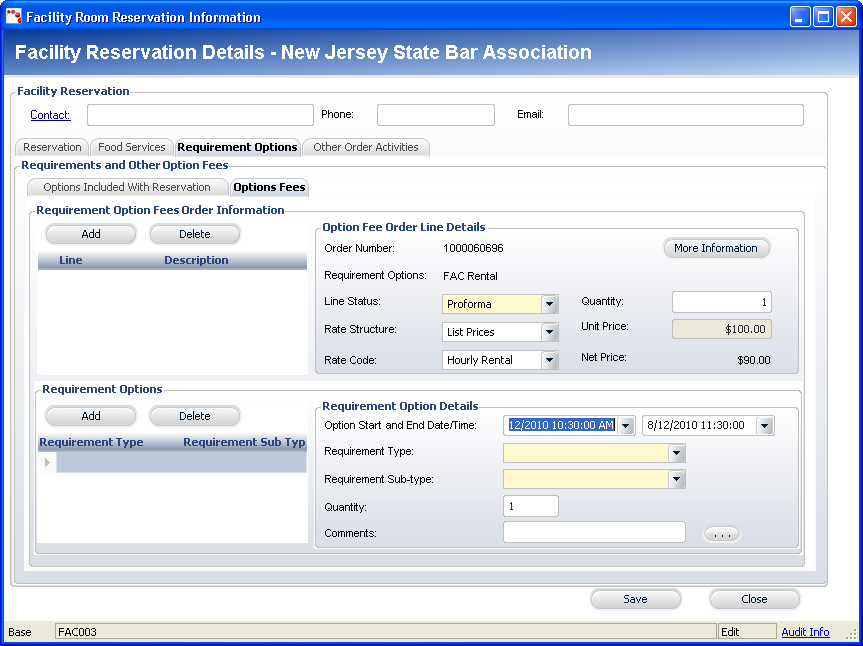The image size is (863, 646).
Task: Maximize the Facility Room Reservation window
Action: pyautogui.click(x=823, y=17)
